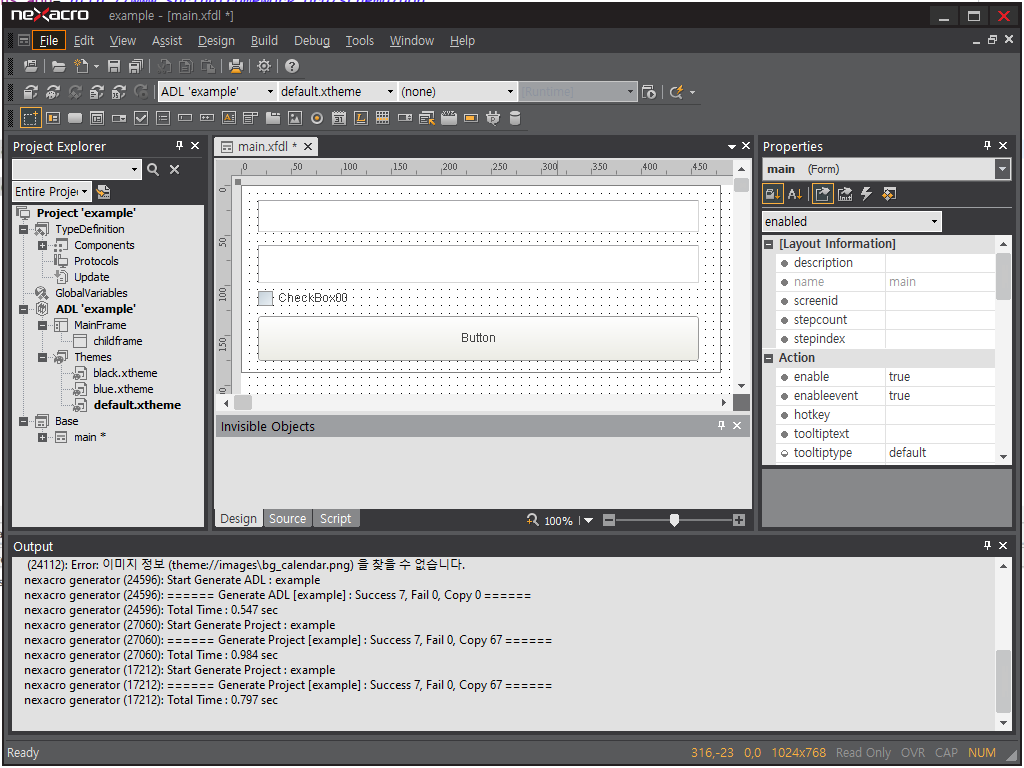This screenshot has height=768, width=1024.
Task: Open the 'enabled' property filter dropdown
Action: (934, 222)
